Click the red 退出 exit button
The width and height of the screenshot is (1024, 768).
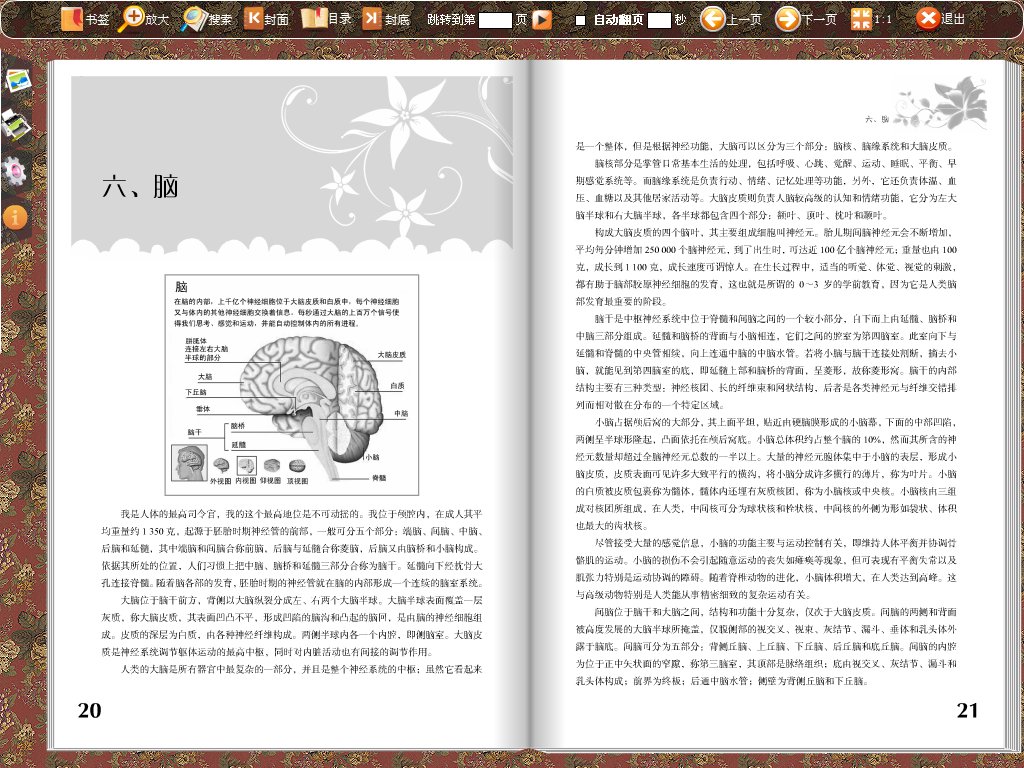pyautogui.click(x=940, y=19)
